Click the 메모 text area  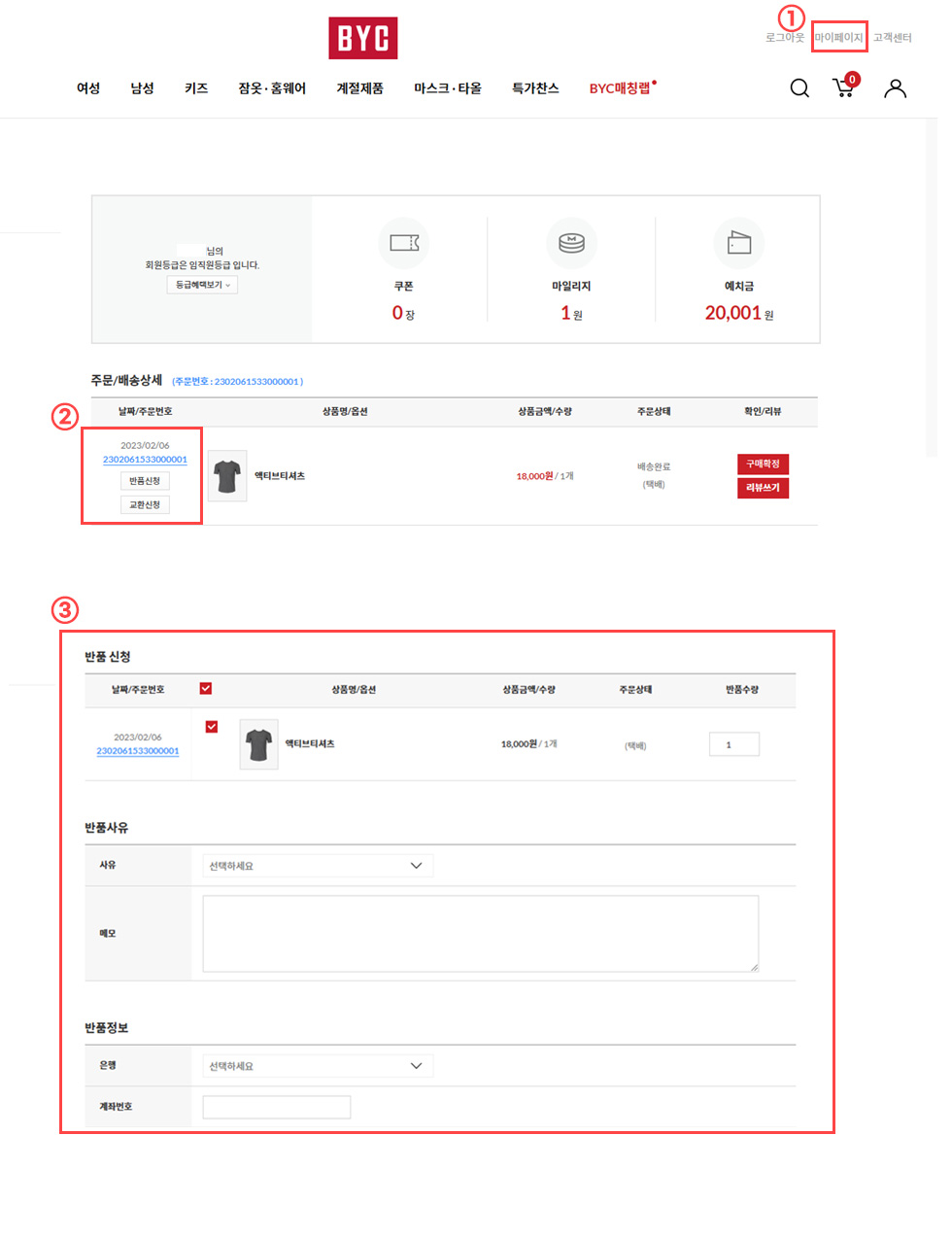(x=480, y=934)
